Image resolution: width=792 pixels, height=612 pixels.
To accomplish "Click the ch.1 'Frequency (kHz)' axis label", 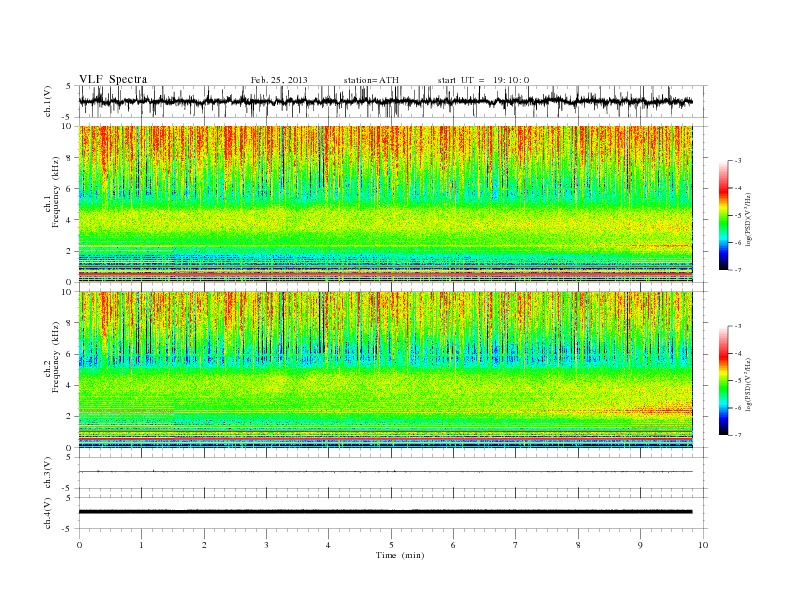I will [56, 192].
